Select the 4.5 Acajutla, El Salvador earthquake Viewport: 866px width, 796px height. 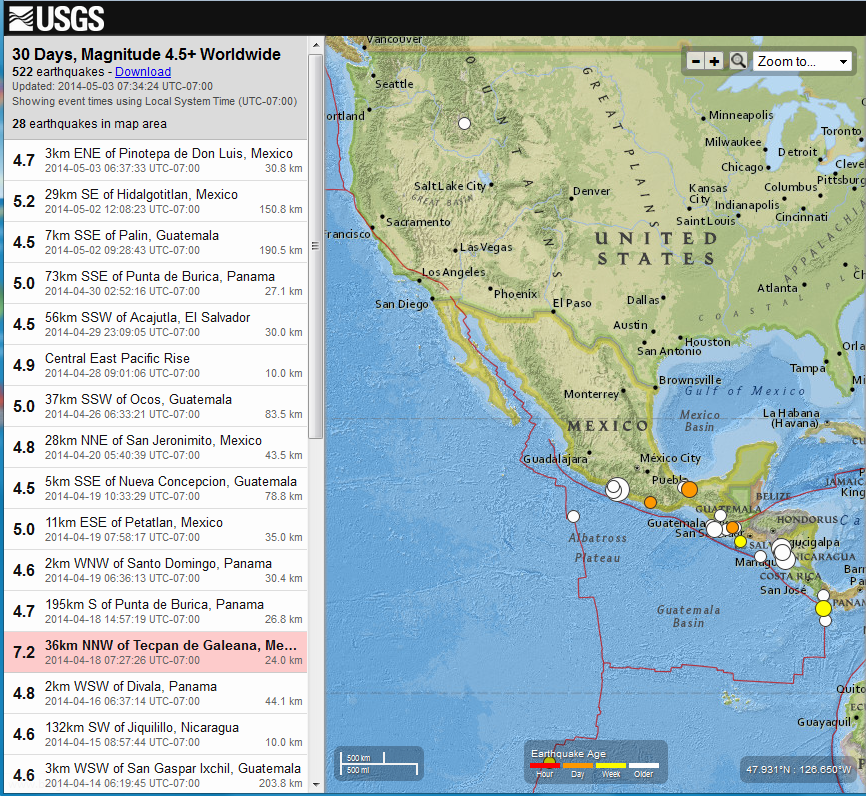tap(156, 324)
